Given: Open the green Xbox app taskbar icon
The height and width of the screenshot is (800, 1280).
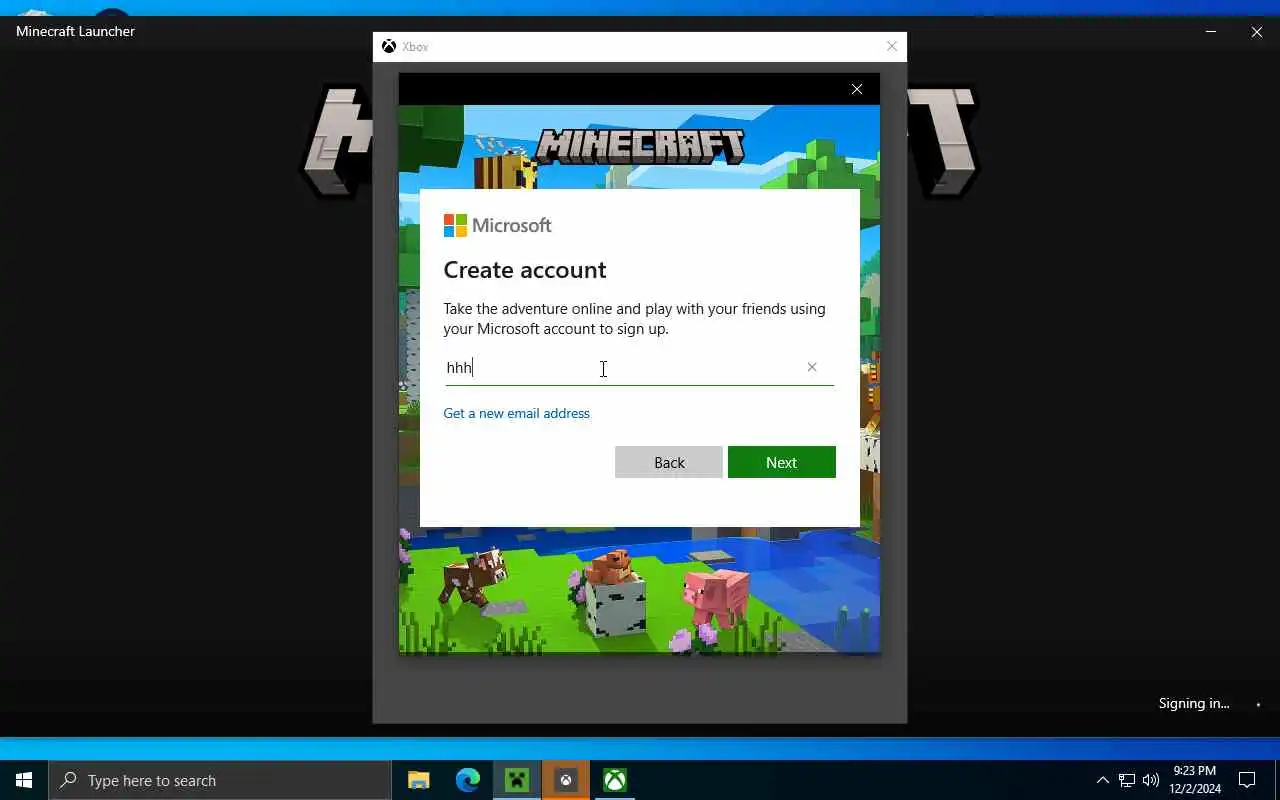Looking at the screenshot, I should [615, 780].
